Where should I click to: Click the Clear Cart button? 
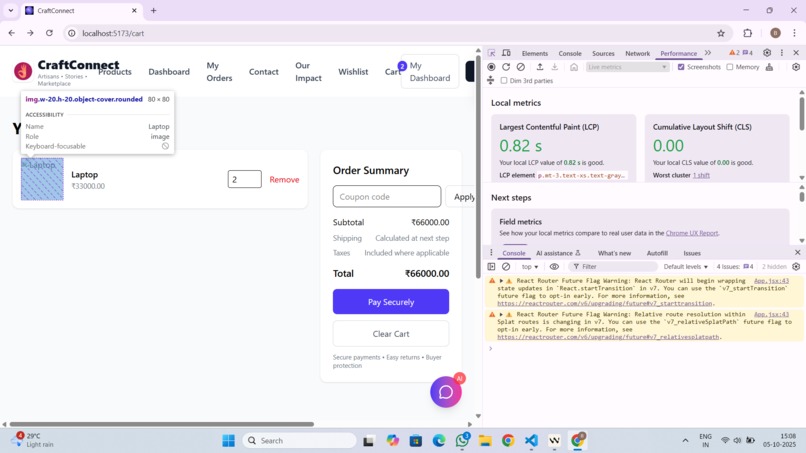click(x=391, y=334)
